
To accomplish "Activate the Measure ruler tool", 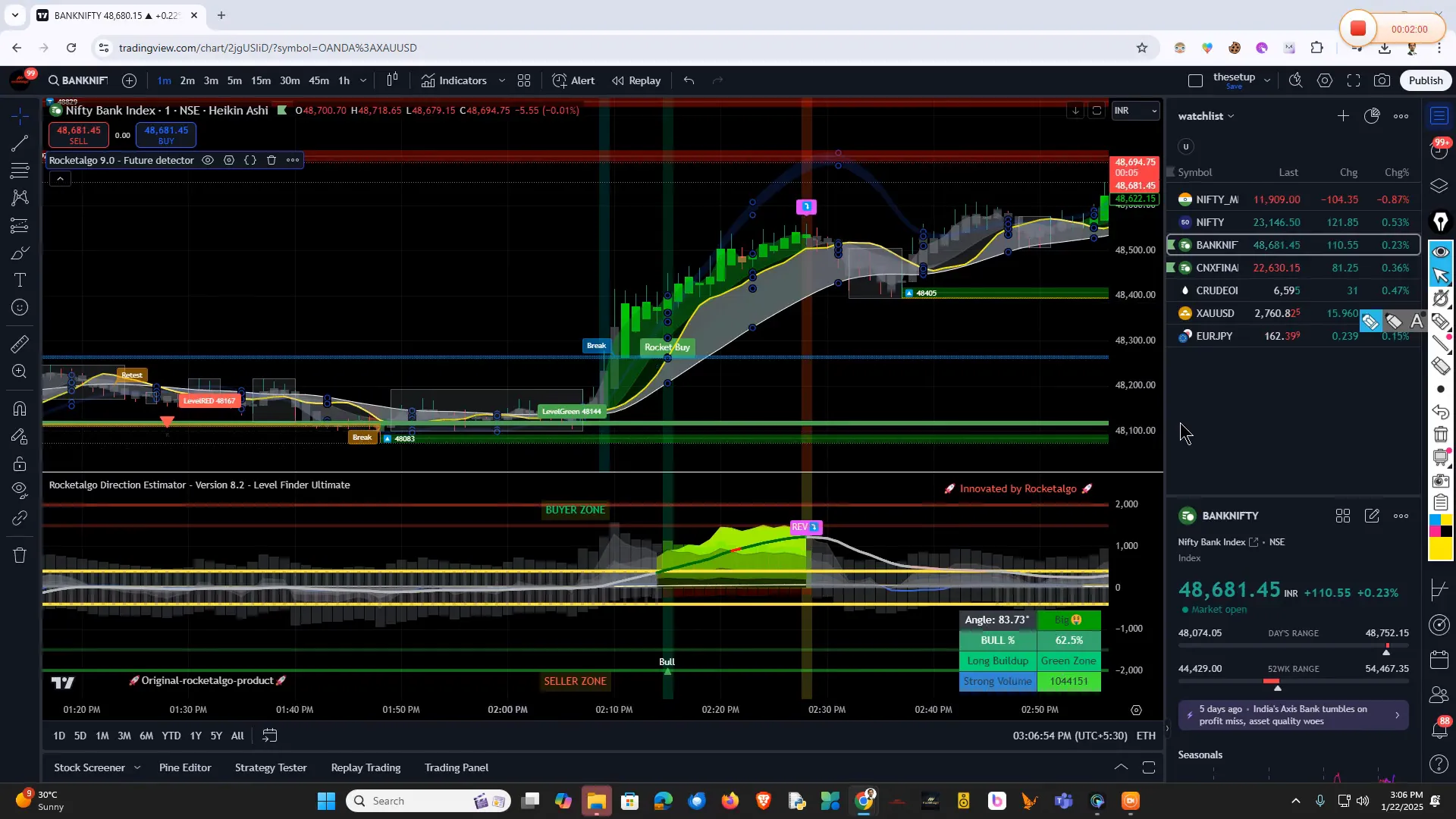I will 20,344.
